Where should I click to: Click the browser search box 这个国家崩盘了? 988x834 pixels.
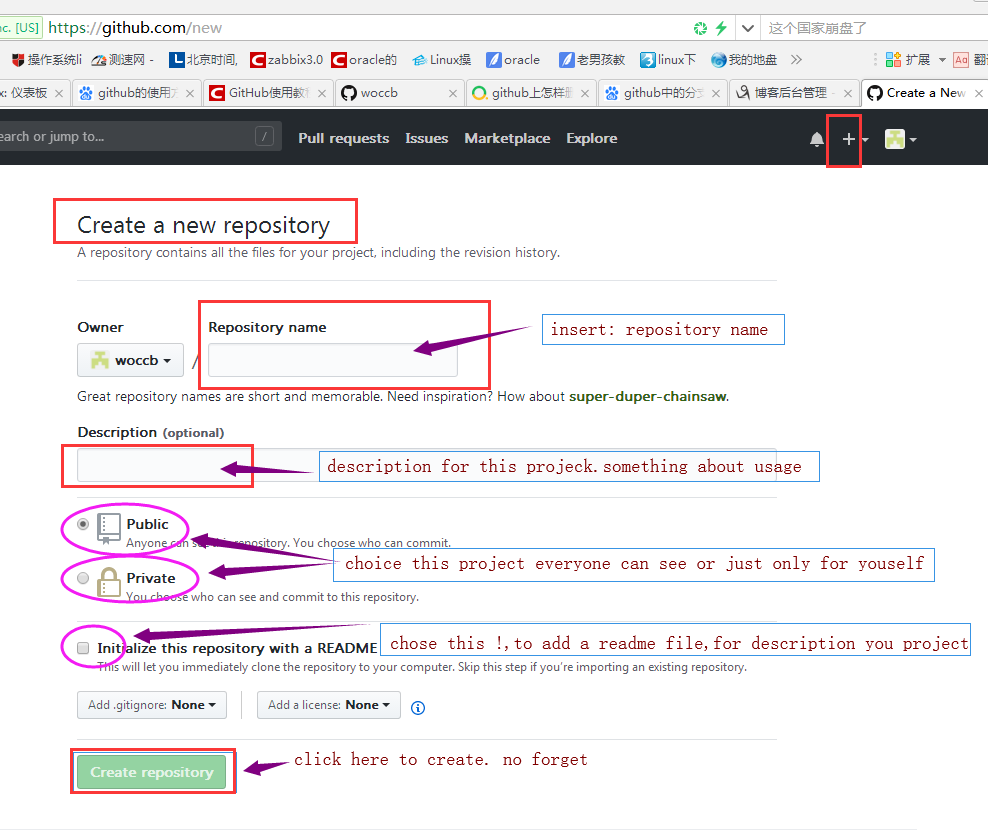click(876, 28)
